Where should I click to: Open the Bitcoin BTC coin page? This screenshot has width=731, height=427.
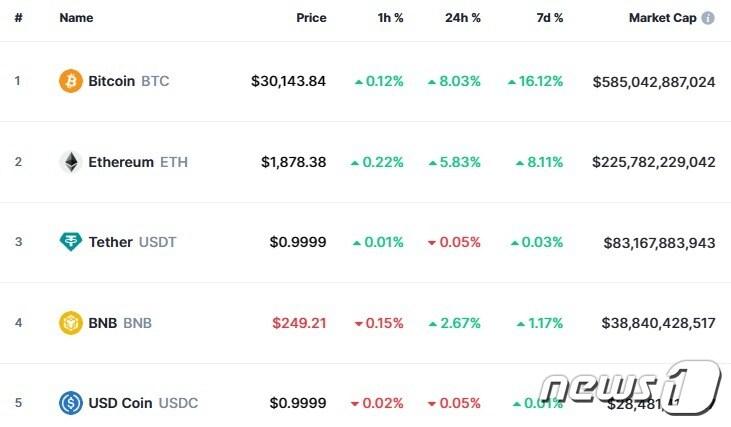click(x=128, y=81)
